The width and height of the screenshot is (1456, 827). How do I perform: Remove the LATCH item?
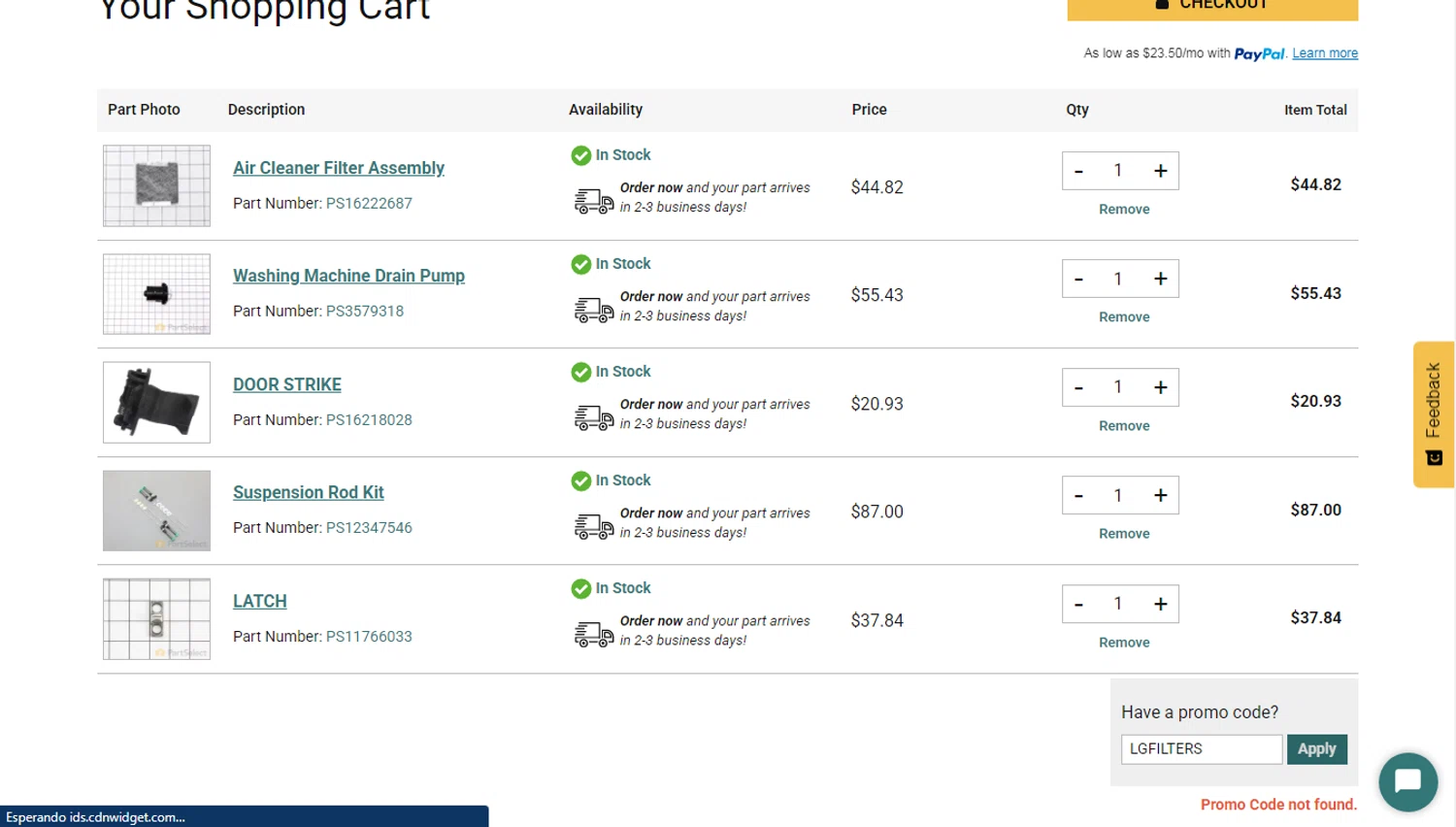coord(1124,643)
